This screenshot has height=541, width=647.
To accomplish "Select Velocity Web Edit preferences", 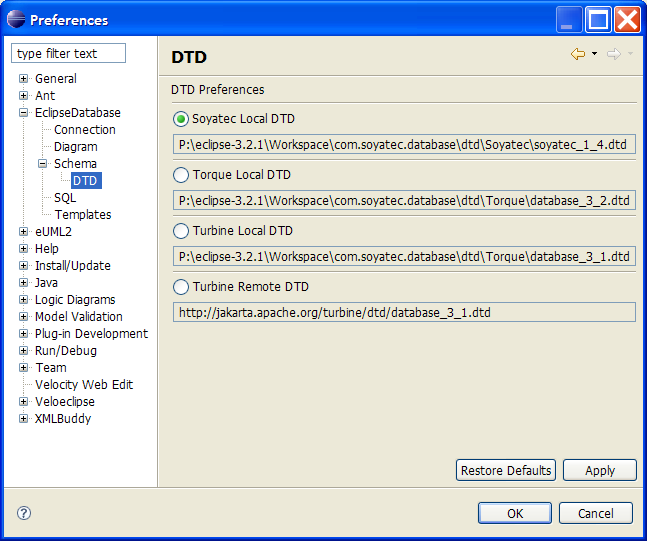I will [84, 385].
